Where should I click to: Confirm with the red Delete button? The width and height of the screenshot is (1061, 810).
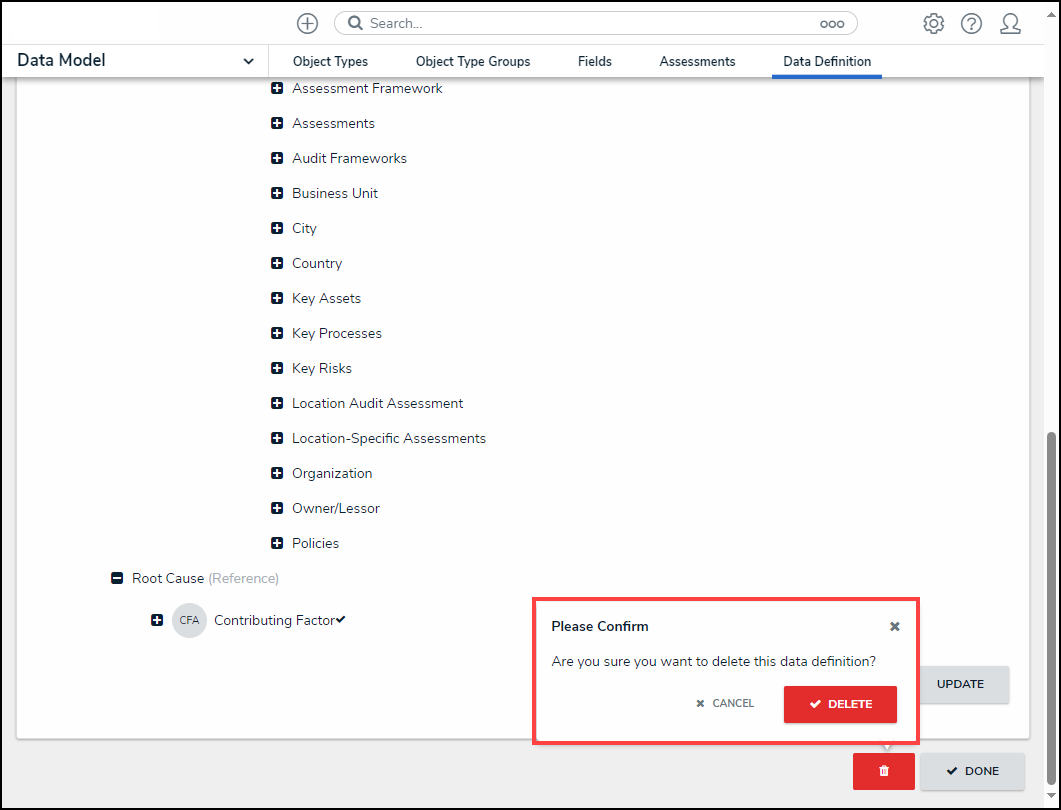click(840, 704)
